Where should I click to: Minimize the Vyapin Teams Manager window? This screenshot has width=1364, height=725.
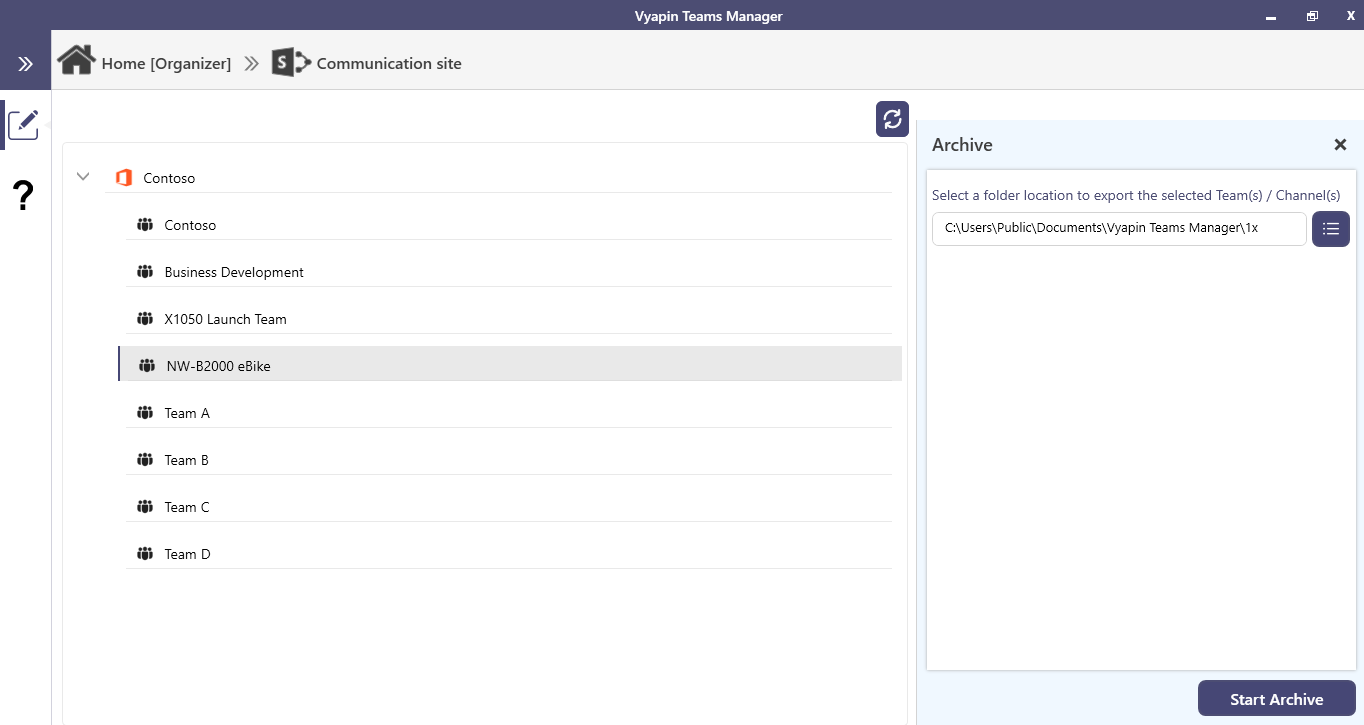(1271, 17)
